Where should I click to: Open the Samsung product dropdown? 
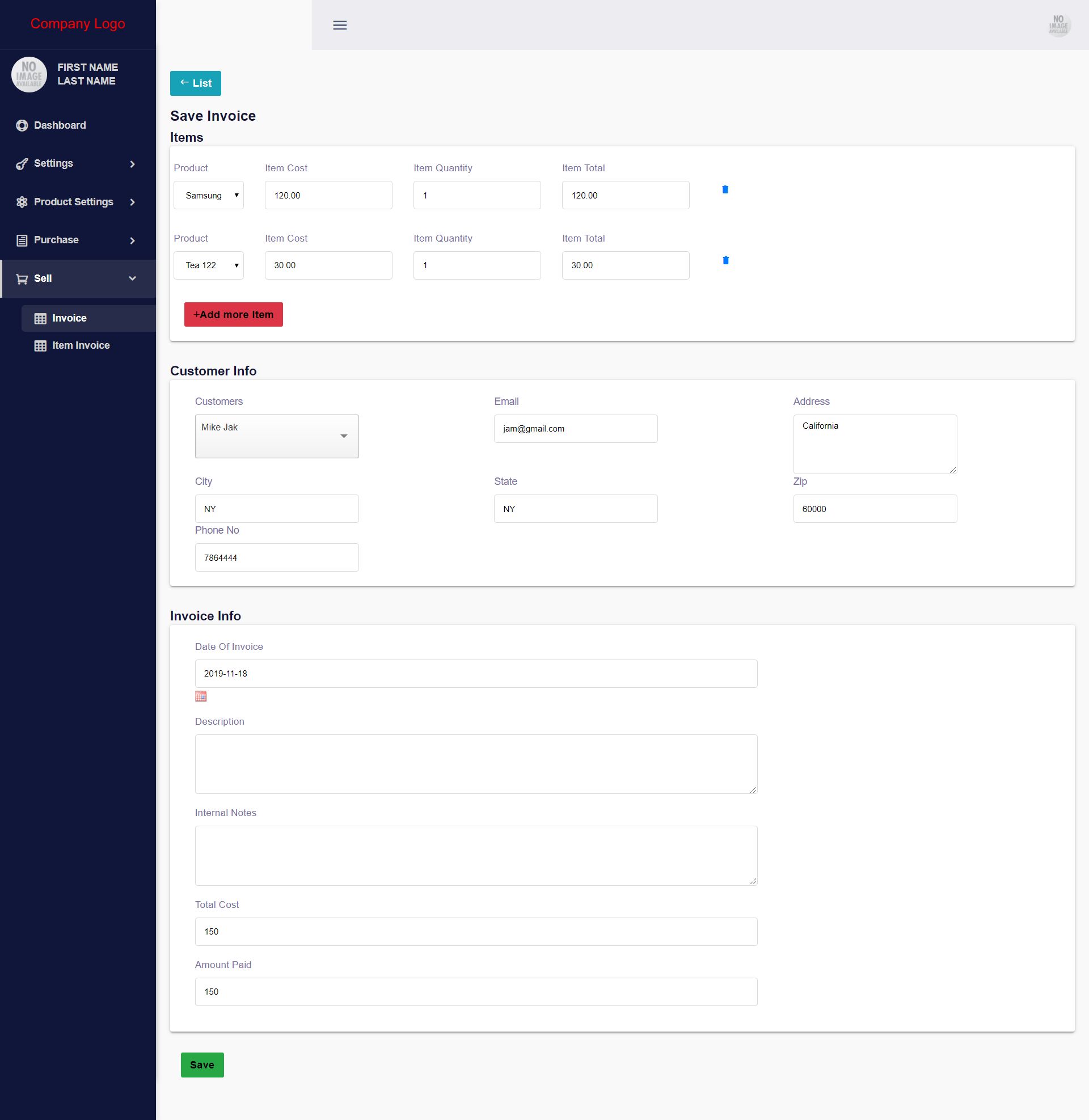[x=209, y=196]
